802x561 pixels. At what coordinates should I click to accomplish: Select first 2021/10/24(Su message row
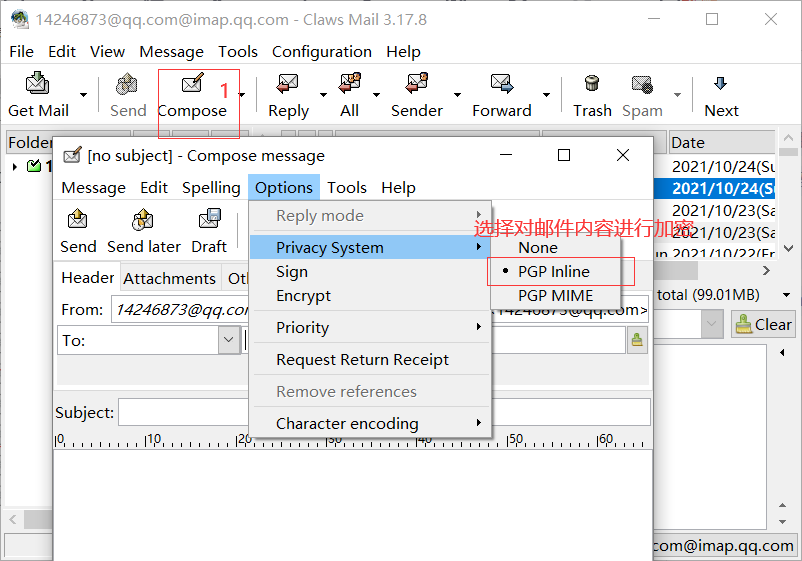tap(715, 166)
